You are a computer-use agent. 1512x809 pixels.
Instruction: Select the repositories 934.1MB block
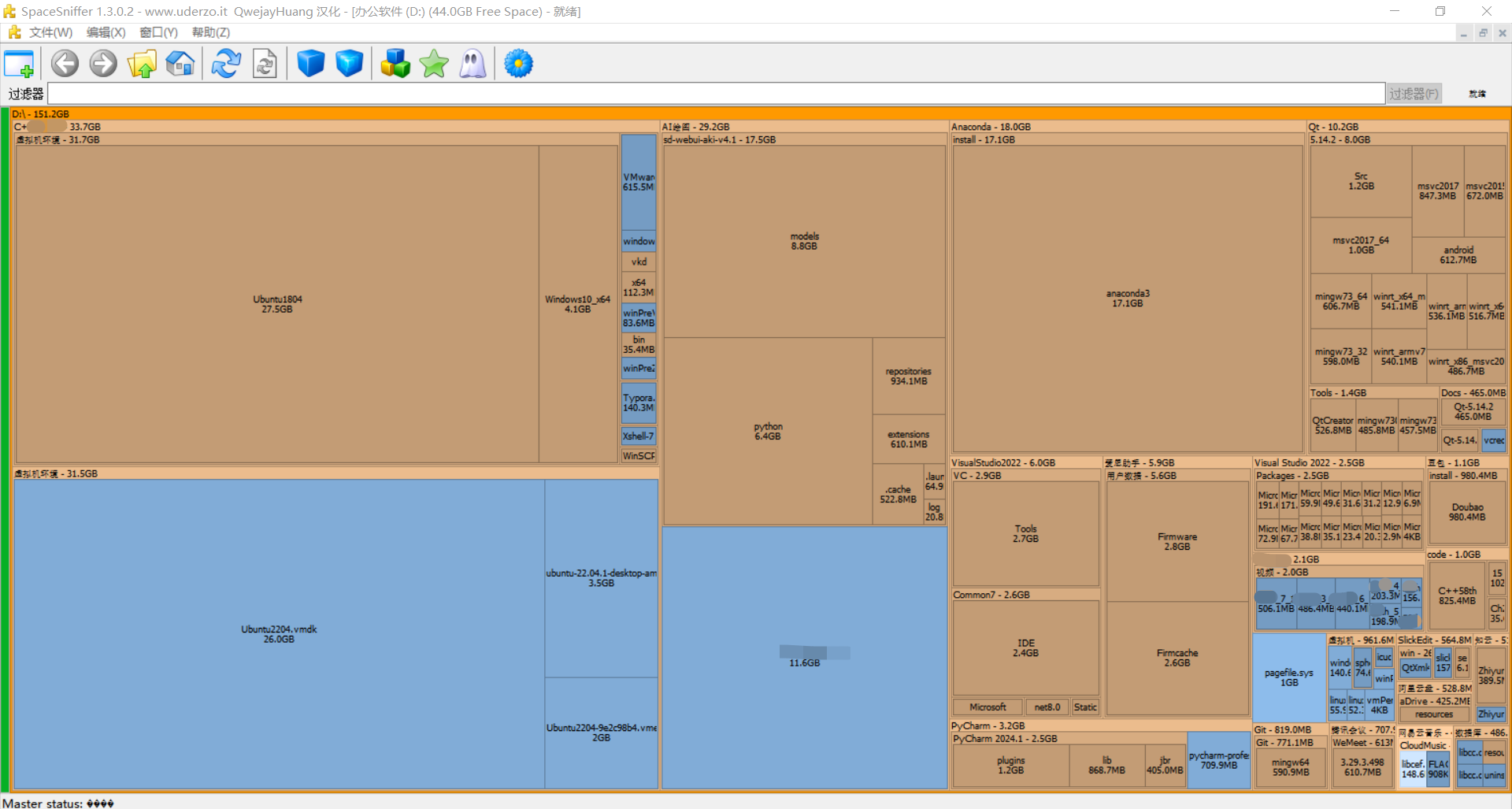[x=909, y=376]
